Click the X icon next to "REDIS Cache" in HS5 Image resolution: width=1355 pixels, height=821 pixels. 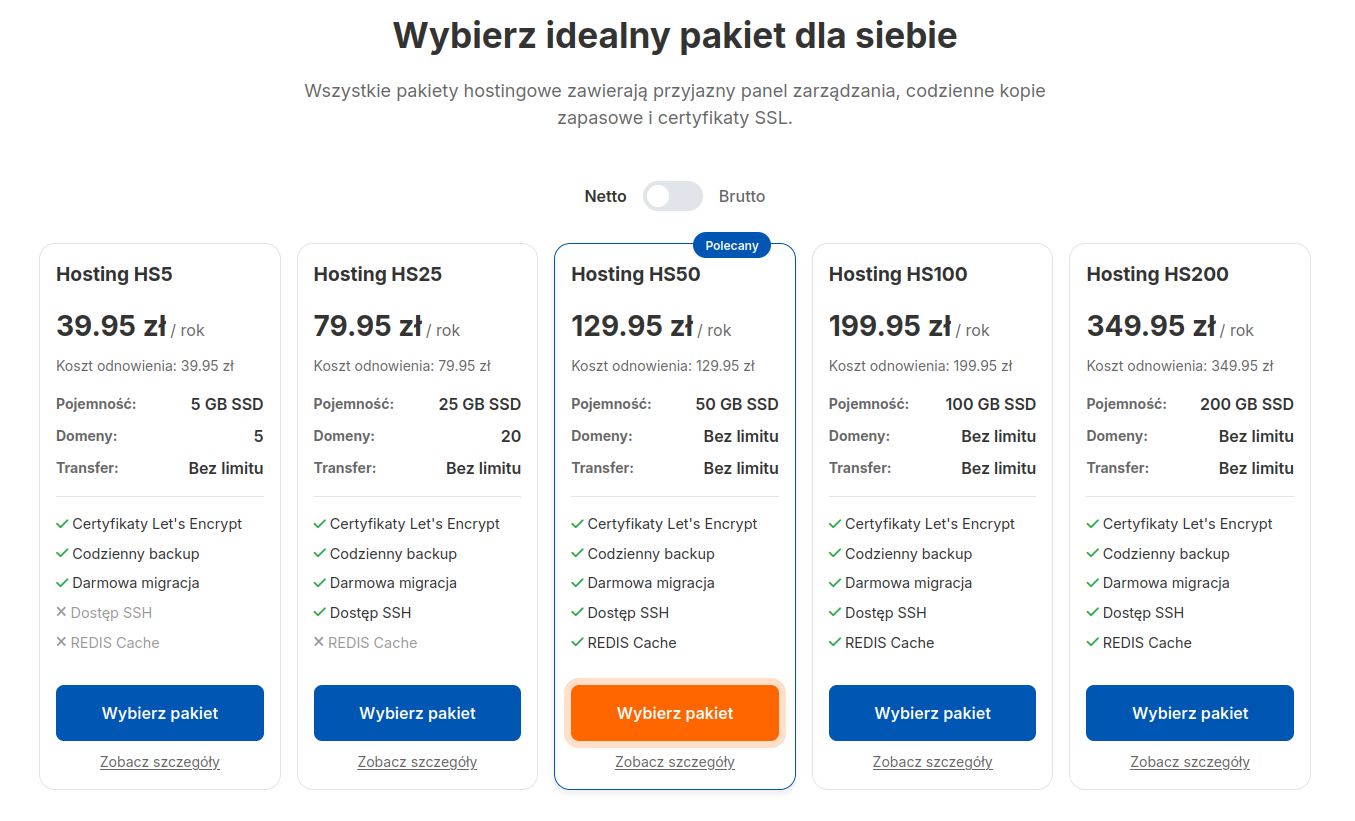coord(62,642)
